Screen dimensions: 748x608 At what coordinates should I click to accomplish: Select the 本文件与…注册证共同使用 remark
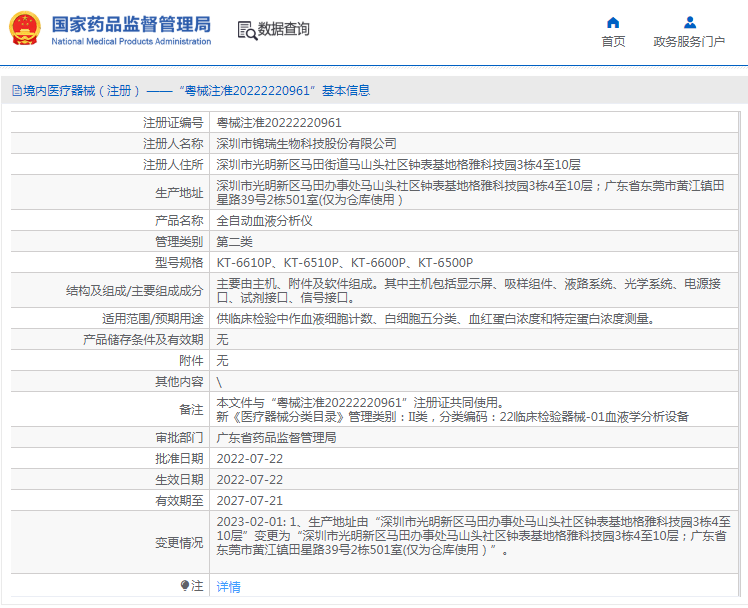click(361, 402)
